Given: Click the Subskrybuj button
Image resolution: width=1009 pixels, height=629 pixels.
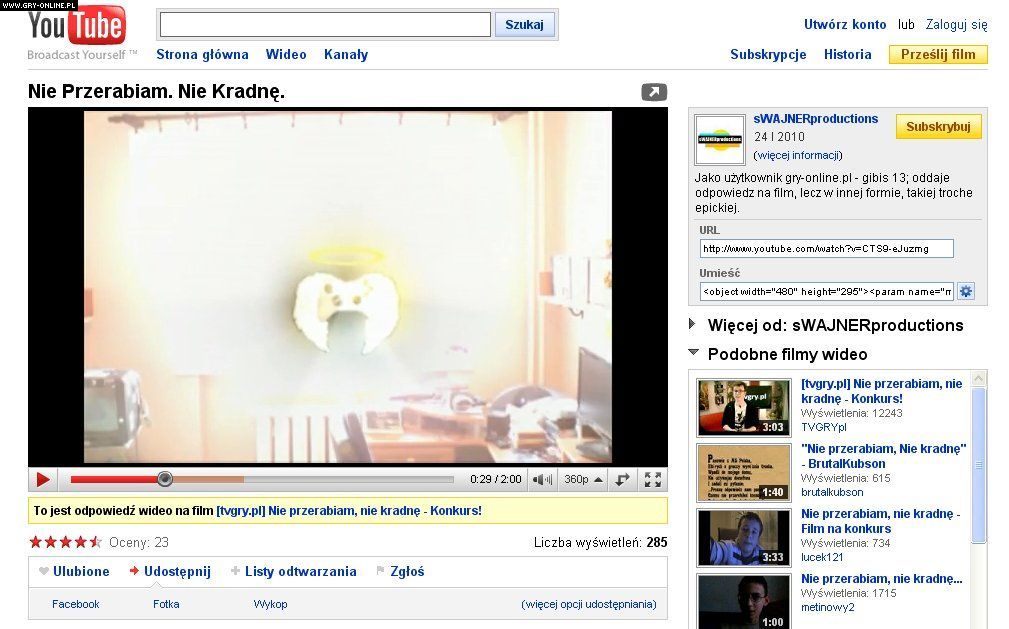Looking at the screenshot, I should click(938, 127).
